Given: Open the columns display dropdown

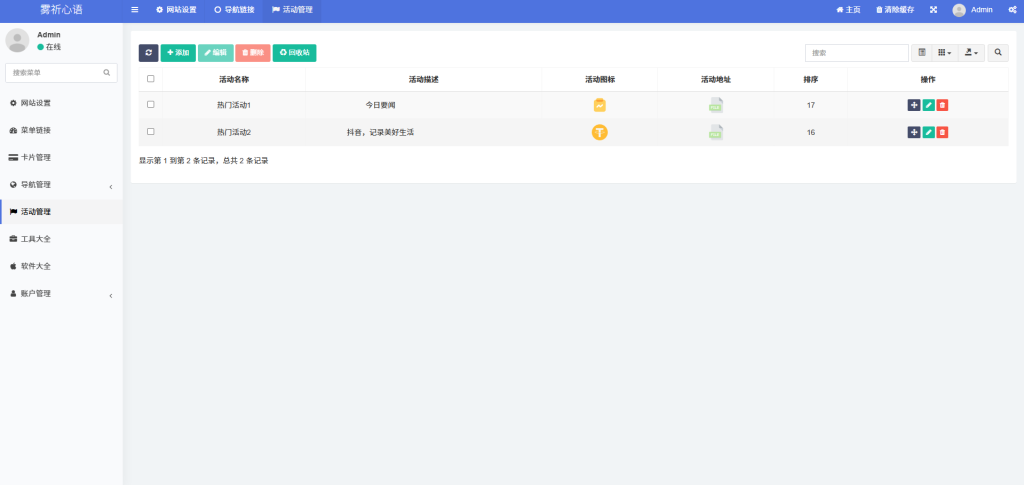Looking at the screenshot, I should coord(945,53).
